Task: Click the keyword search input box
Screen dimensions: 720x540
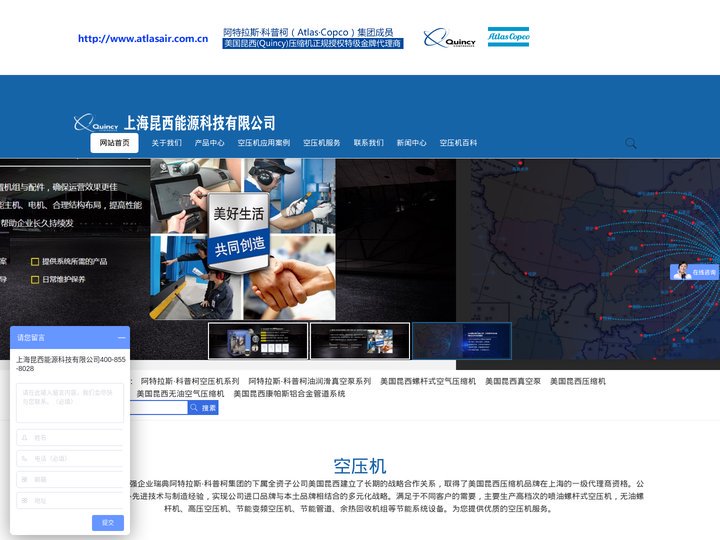Action: pyautogui.click(x=159, y=408)
